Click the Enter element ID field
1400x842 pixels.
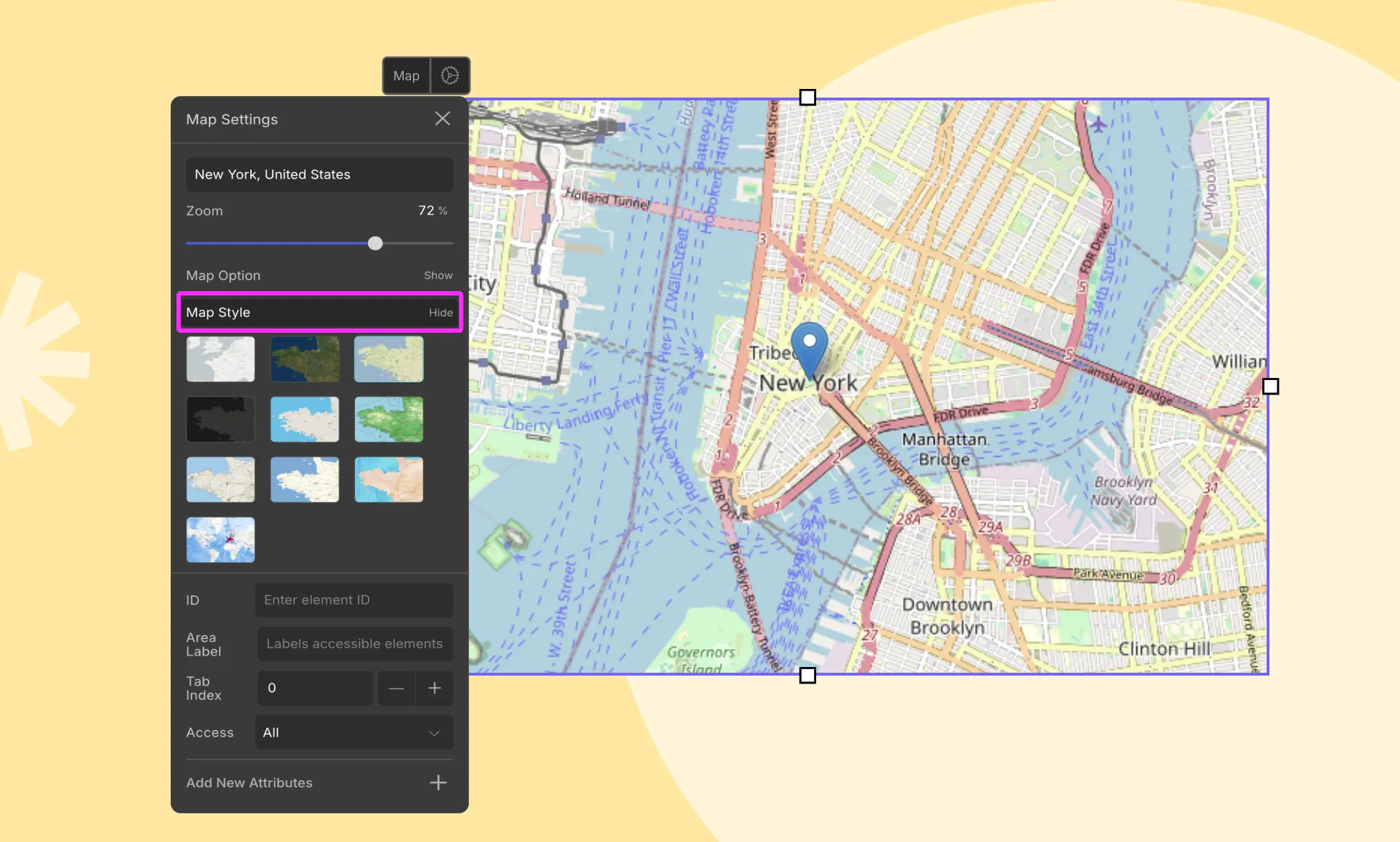pyautogui.click(x=354, y=600)
